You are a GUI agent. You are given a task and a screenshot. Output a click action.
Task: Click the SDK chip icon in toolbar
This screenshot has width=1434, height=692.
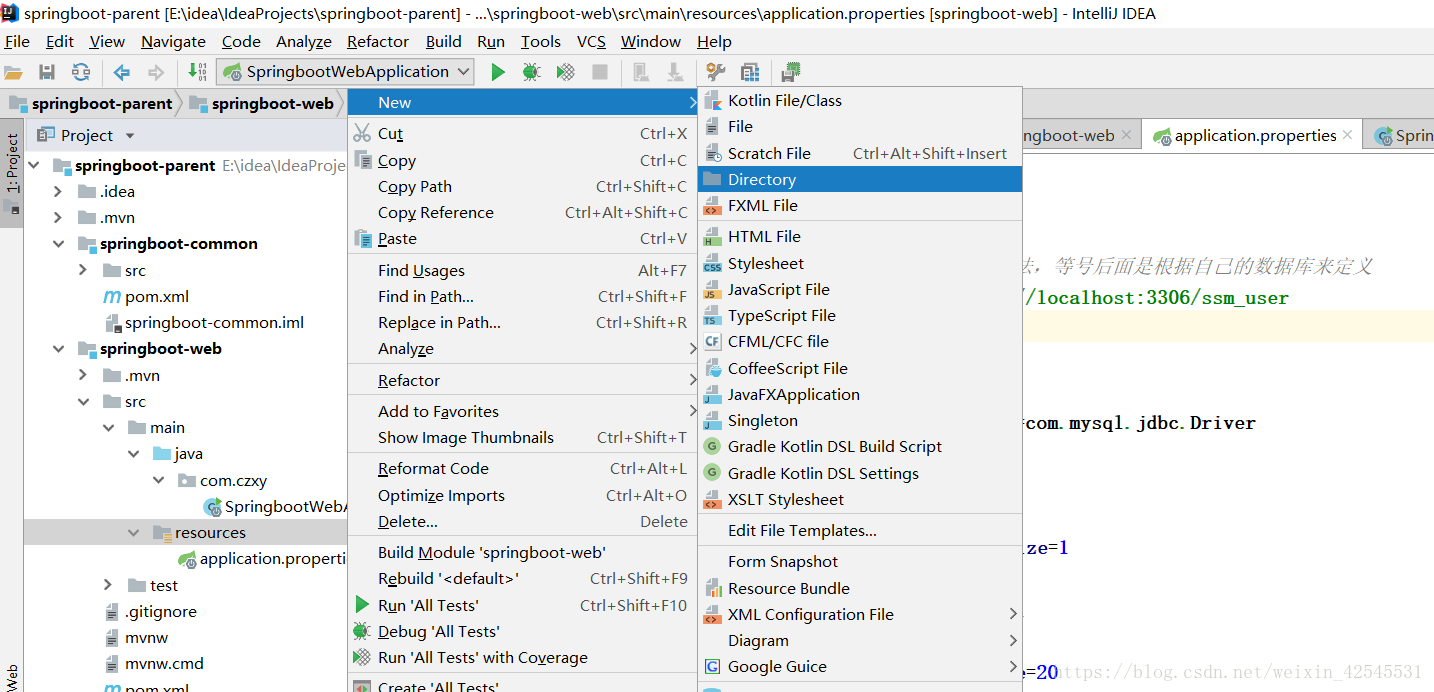(791, 72)
